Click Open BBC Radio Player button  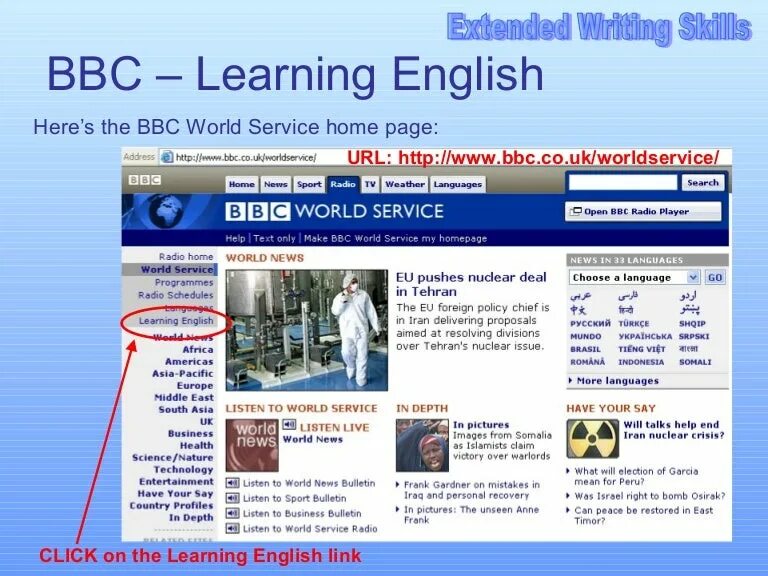click(643, 212)
